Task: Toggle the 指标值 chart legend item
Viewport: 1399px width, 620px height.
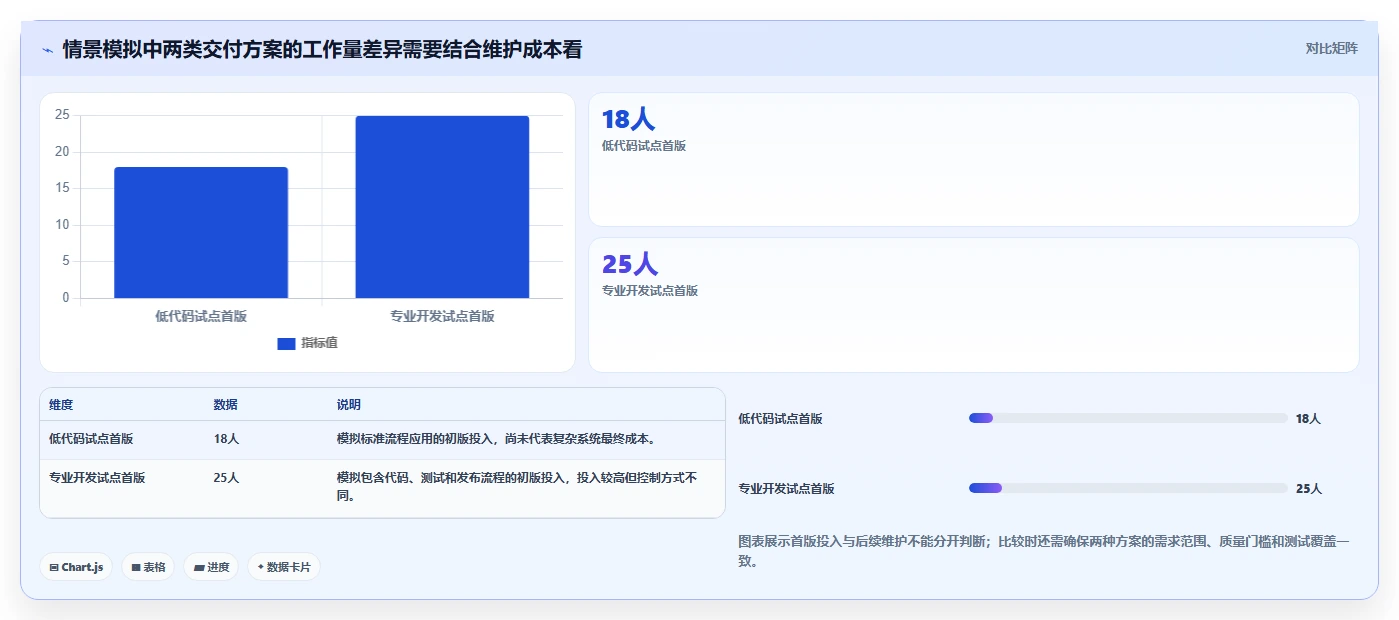Action: (307, 343)
